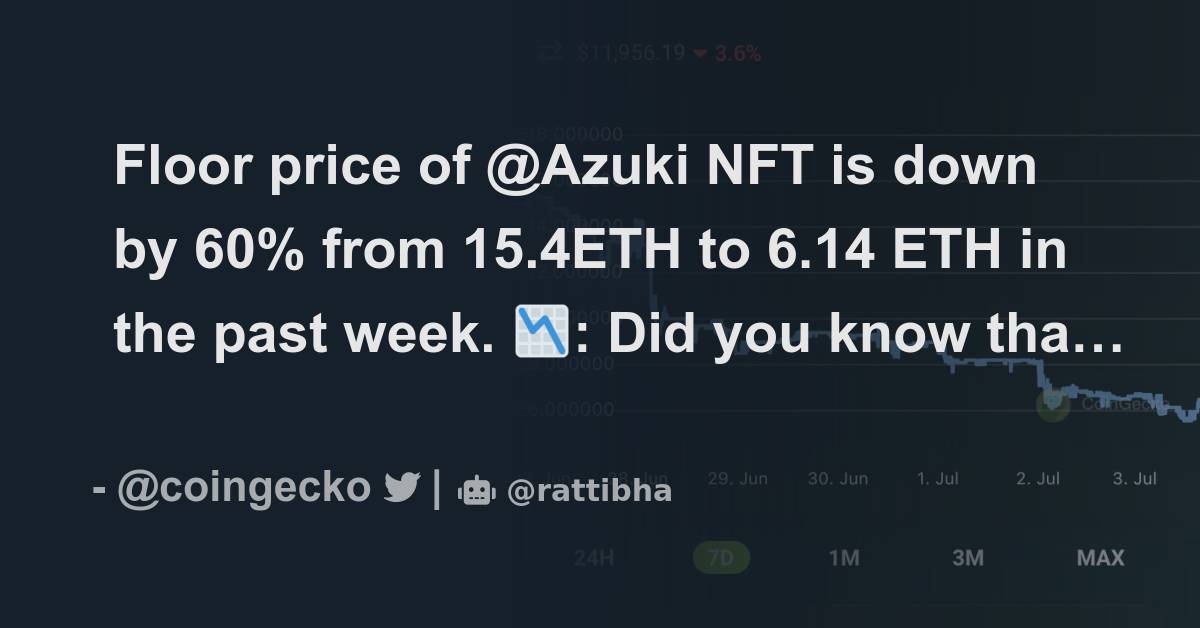
Task: Click the 29. Jun axis label
Action: (x=740, y=478)
